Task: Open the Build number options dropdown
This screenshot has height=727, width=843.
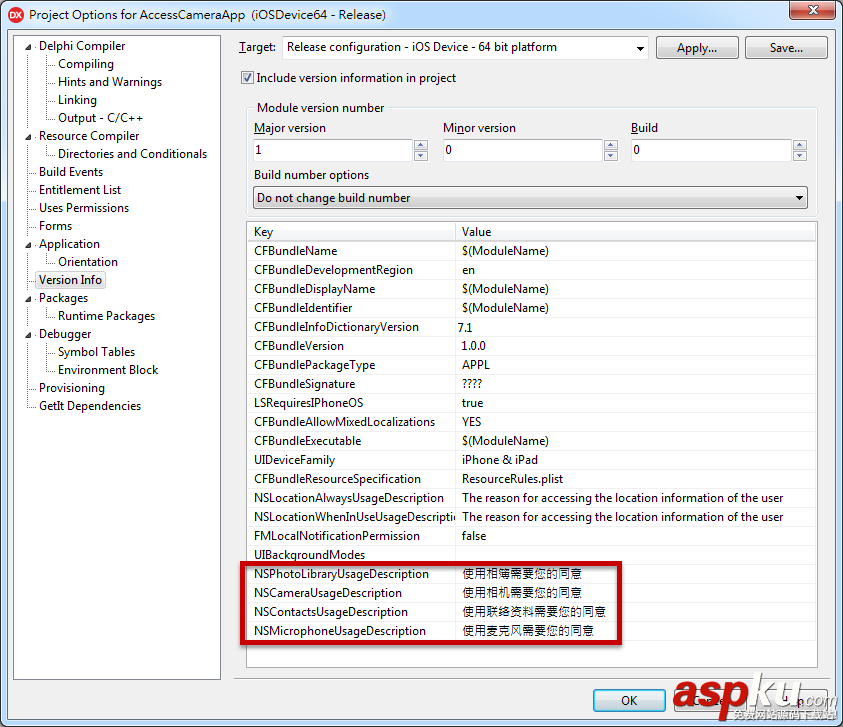Action: [799, 198]
